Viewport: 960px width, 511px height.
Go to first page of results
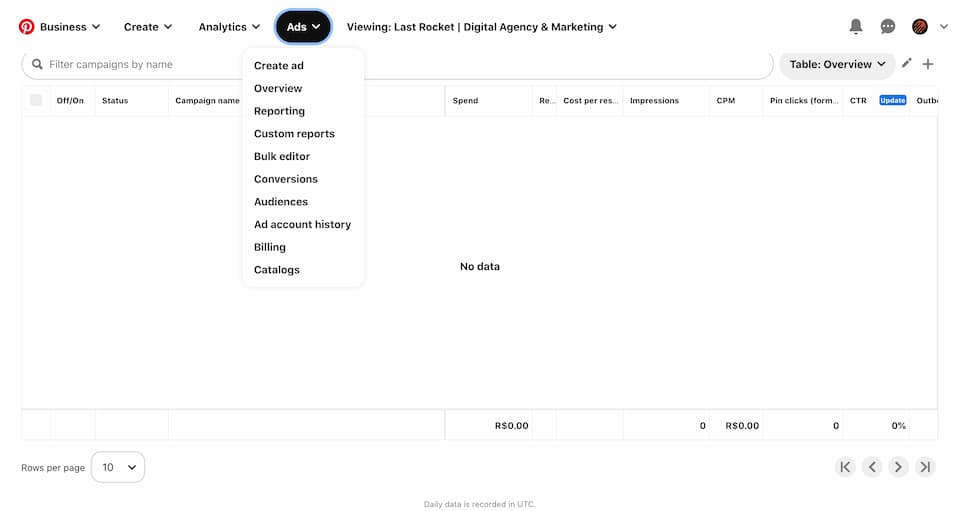pos(845,467)
